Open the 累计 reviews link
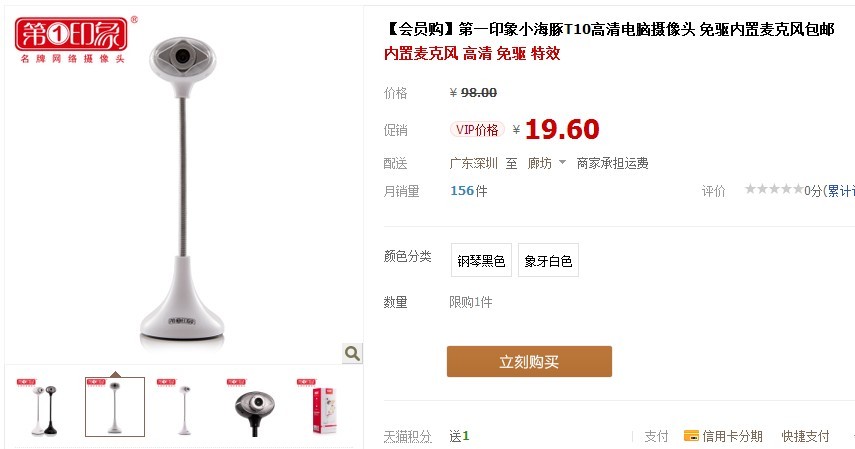855x449 pixels. pos(839,191)
